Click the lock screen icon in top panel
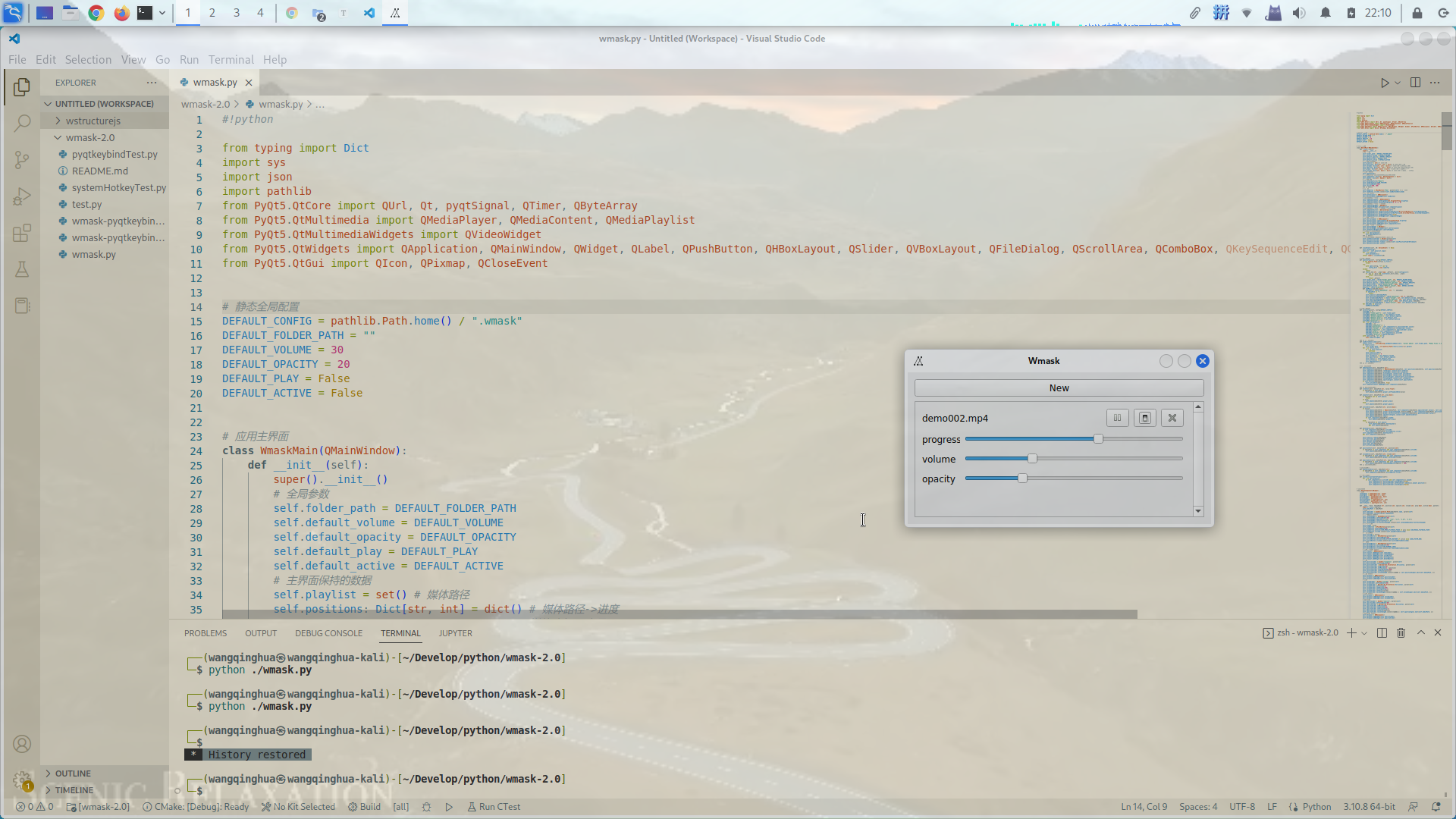 [1417, 13]
